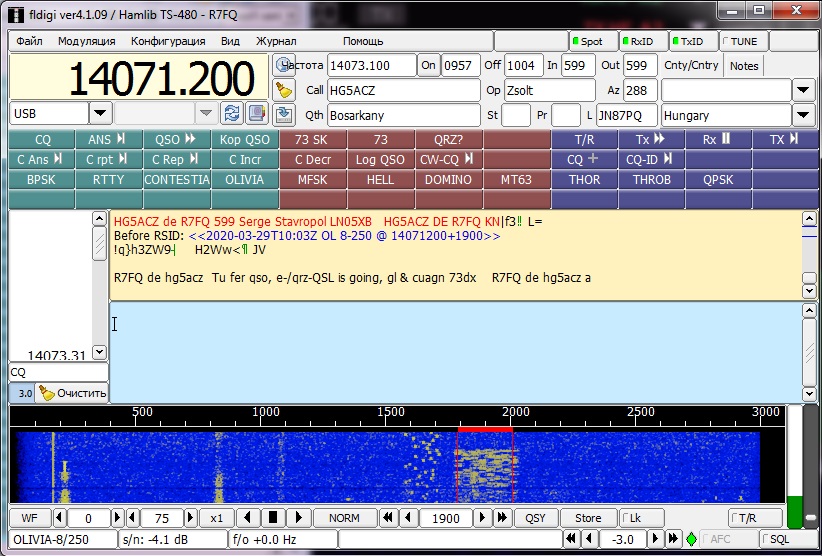The image size is (822, 556).
Task: Toggle the RxID indicator button
Action: tap(642, 41)
